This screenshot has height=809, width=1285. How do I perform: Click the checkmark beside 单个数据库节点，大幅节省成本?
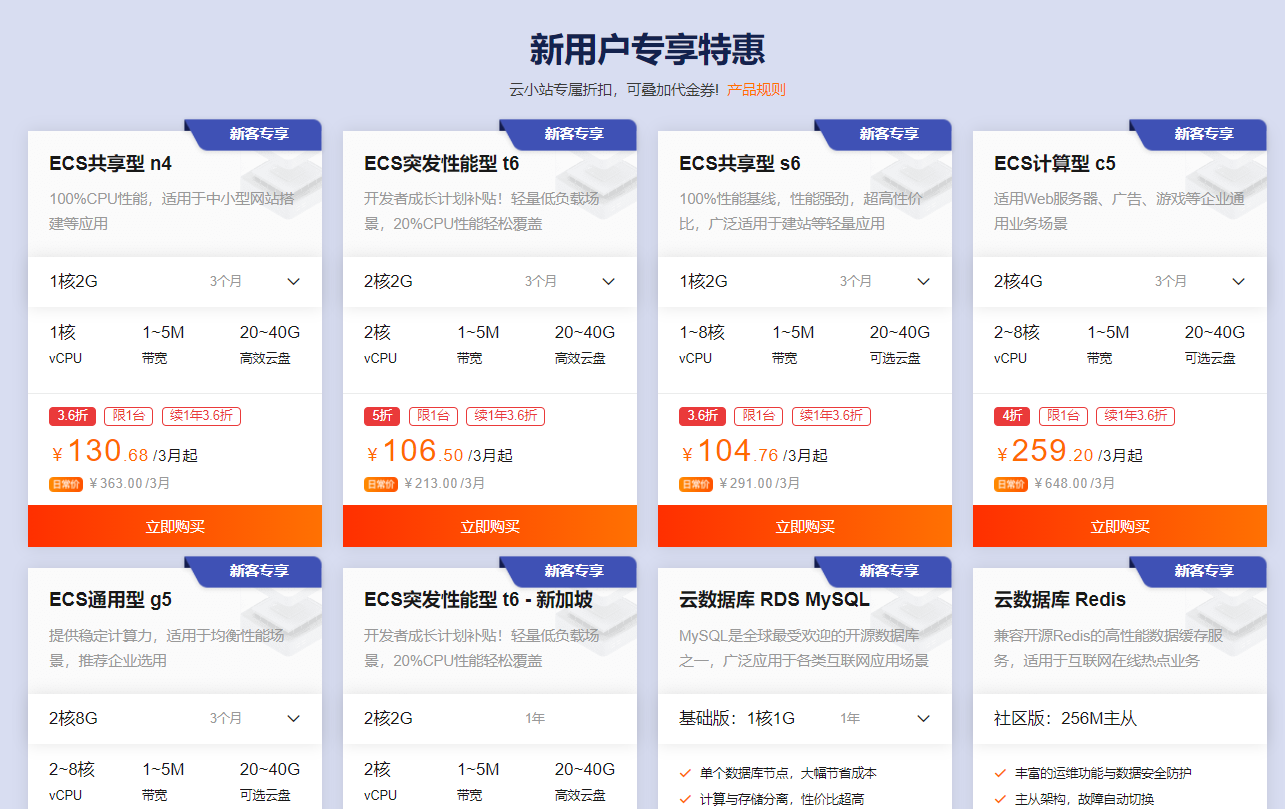[685, 773]
